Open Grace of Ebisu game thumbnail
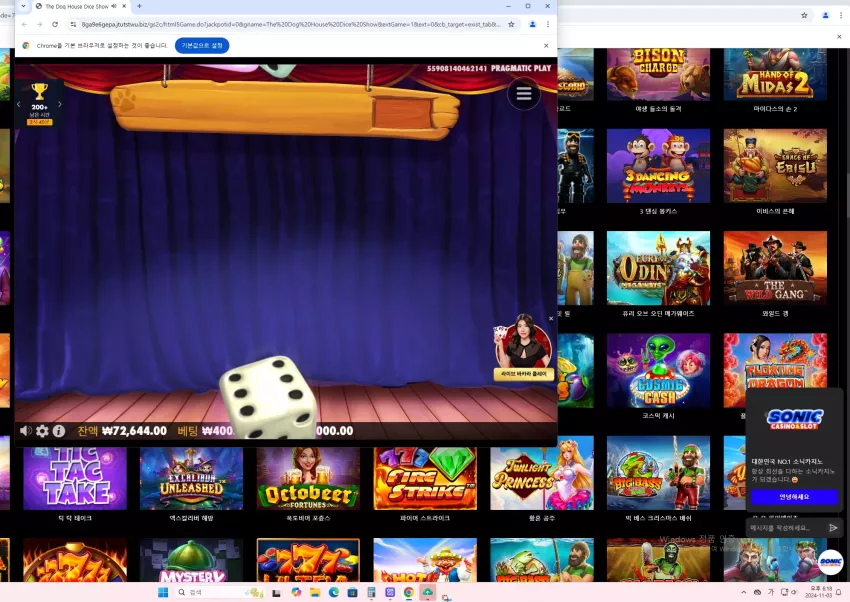850x602 pixels. (x=775, y=166)
